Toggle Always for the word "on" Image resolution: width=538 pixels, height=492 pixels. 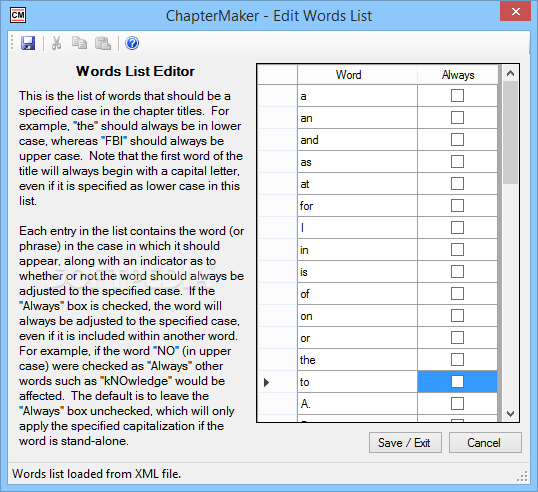457,315
